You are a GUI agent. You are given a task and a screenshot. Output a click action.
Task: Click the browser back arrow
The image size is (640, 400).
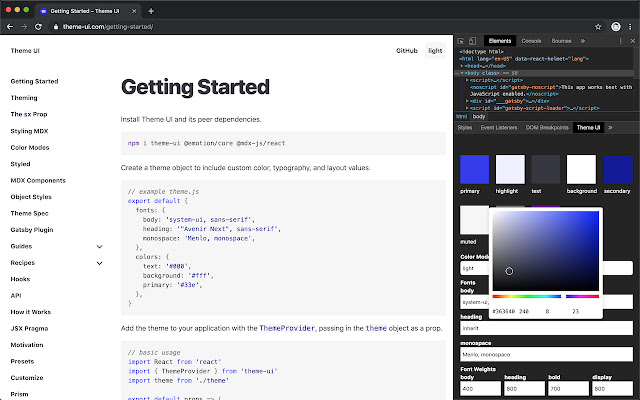pos(10,27)
